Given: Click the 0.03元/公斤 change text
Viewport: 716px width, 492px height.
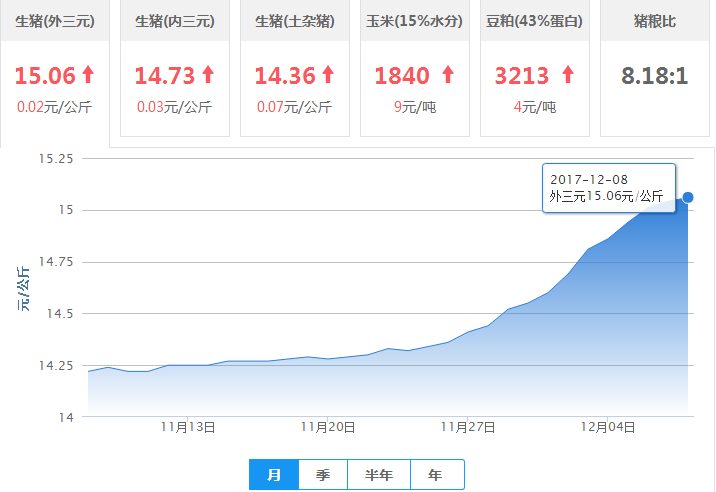Looking at the screenshot, I should pyautogui.click(x=174, y=107).
